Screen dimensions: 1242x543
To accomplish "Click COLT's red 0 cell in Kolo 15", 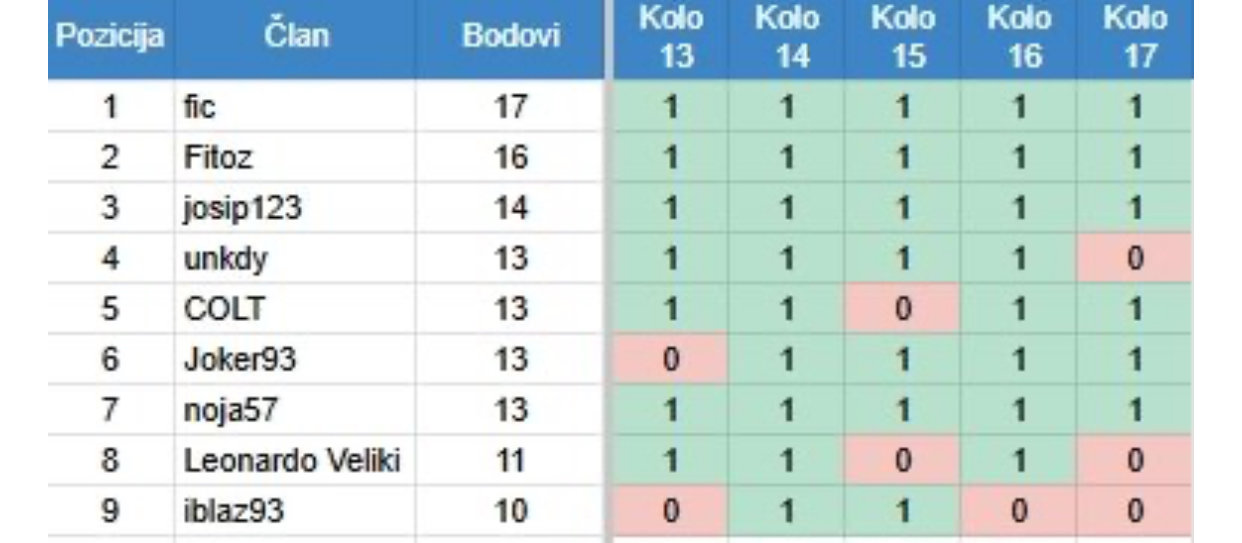I will pos(902,309).
